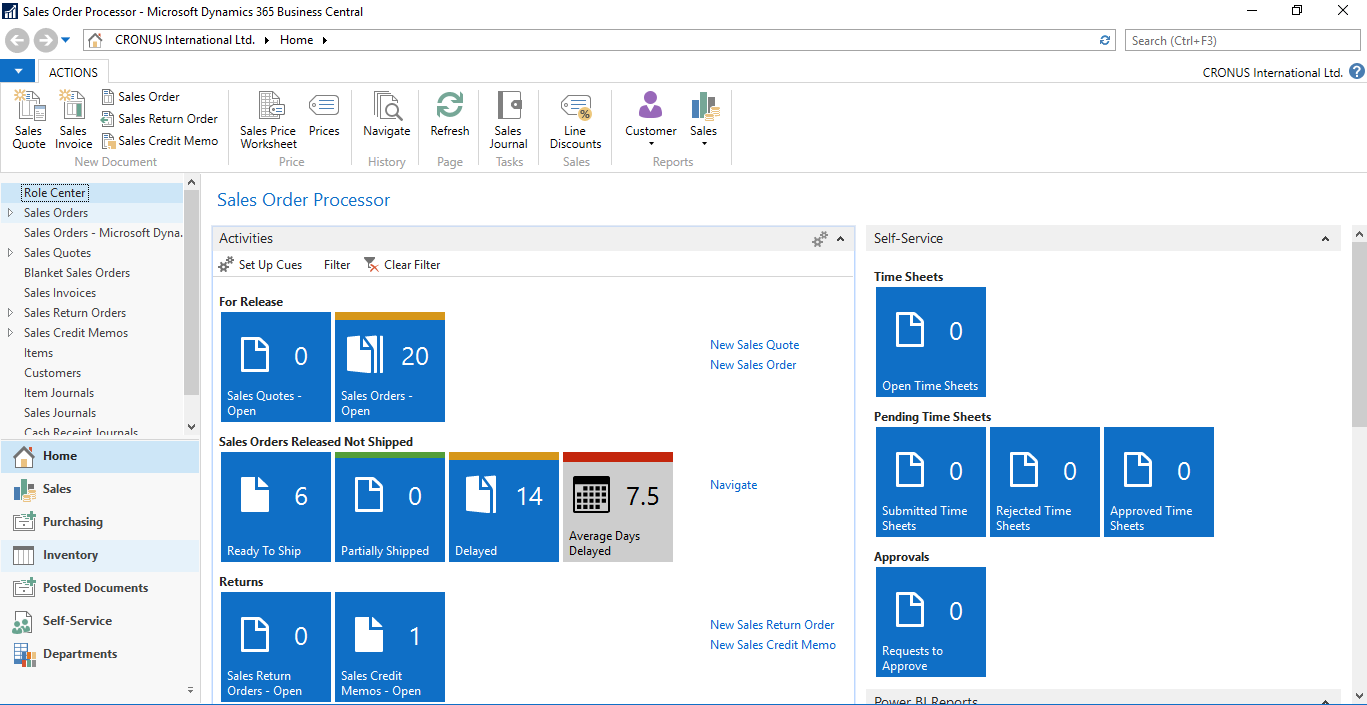Switch to Posted Documents section
This screenshot has width=1367, height=705.
99,588
